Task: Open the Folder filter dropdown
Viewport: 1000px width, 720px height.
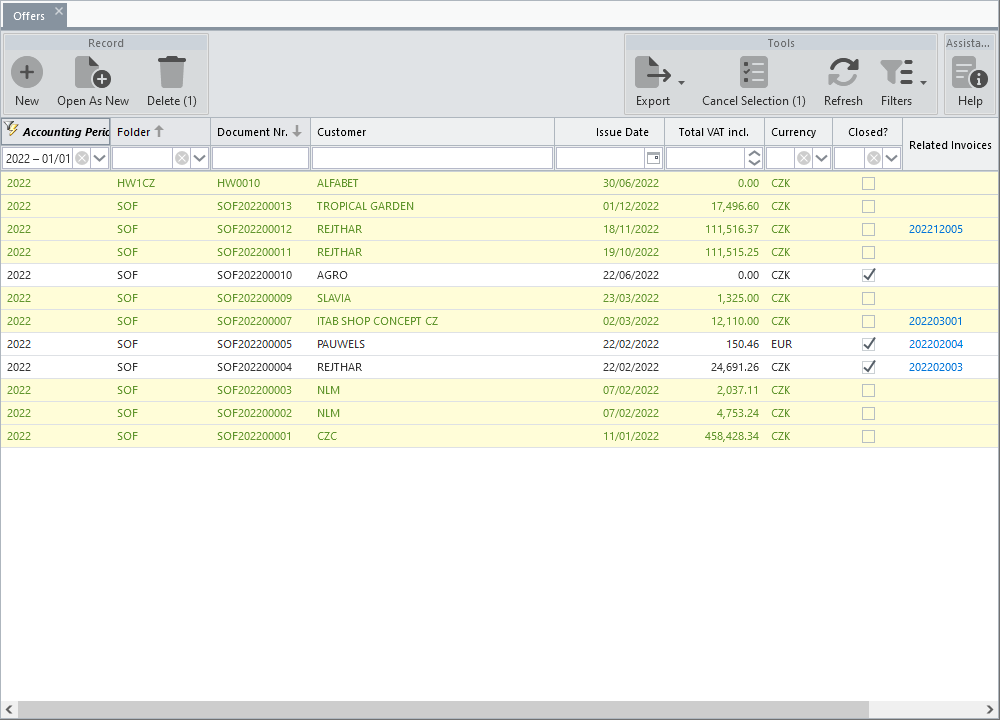Action: 200,158
